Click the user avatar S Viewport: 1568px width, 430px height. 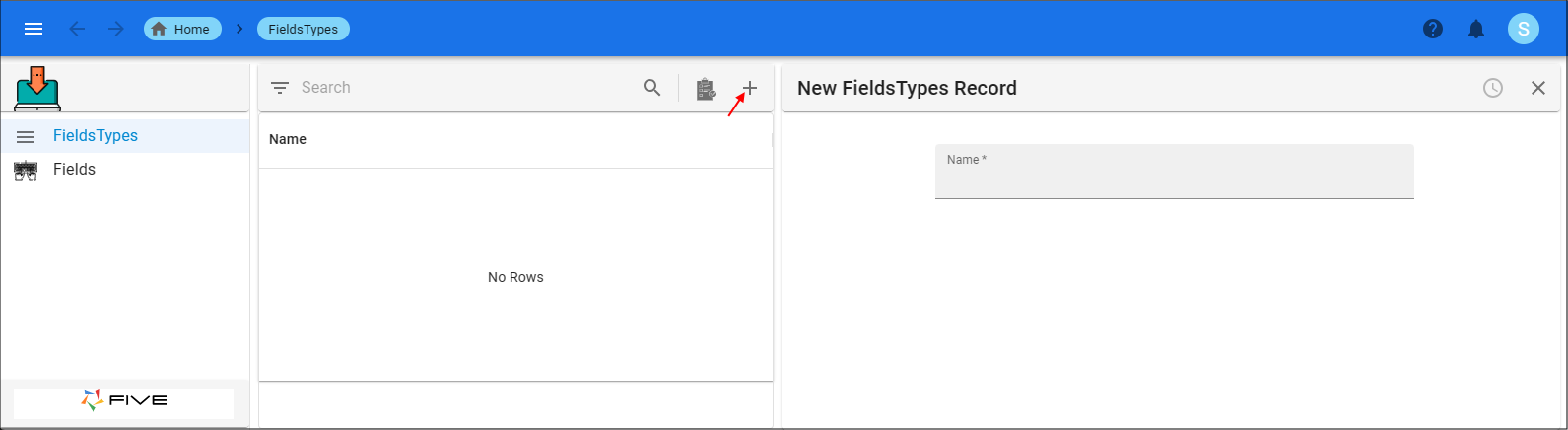[1523, 29]
